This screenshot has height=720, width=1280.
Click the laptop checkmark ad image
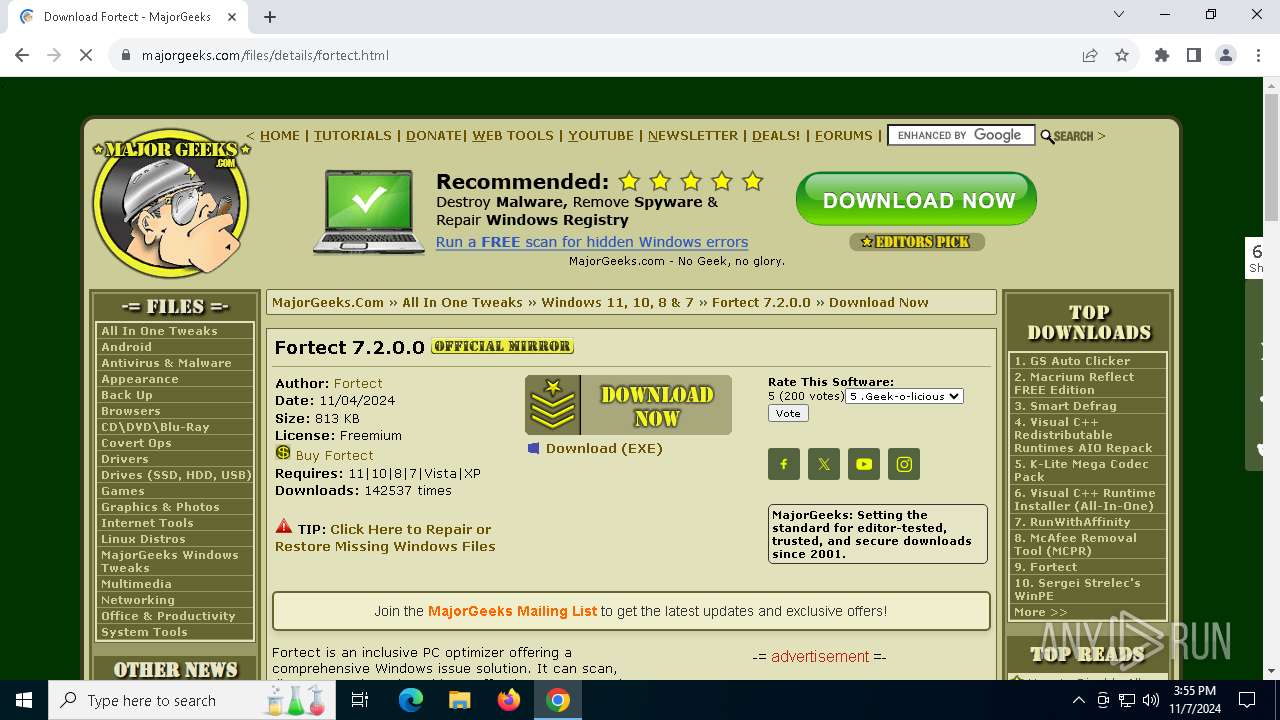click(x=369, y=211)
